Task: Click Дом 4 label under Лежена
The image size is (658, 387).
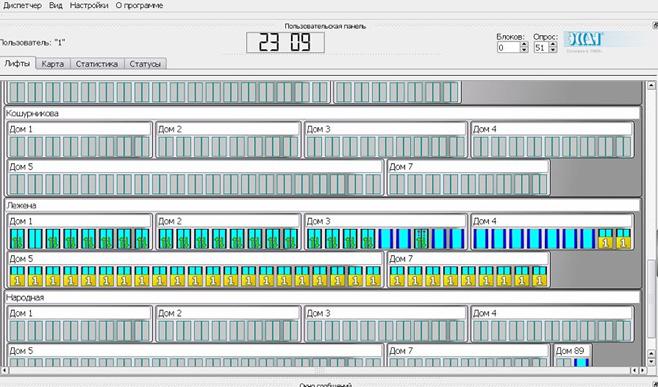Action: [484, 221]
